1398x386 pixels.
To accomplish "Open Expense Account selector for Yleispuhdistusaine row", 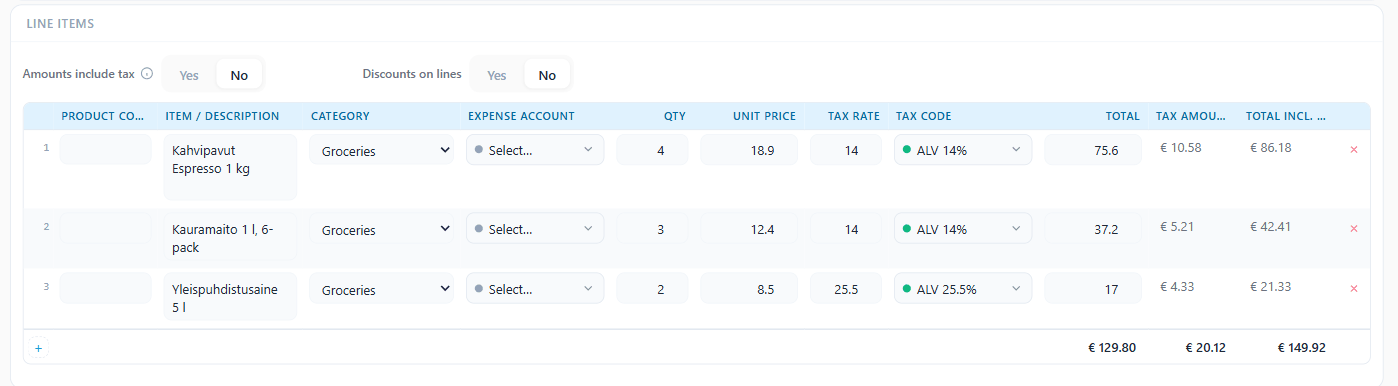I will [535, 289].
